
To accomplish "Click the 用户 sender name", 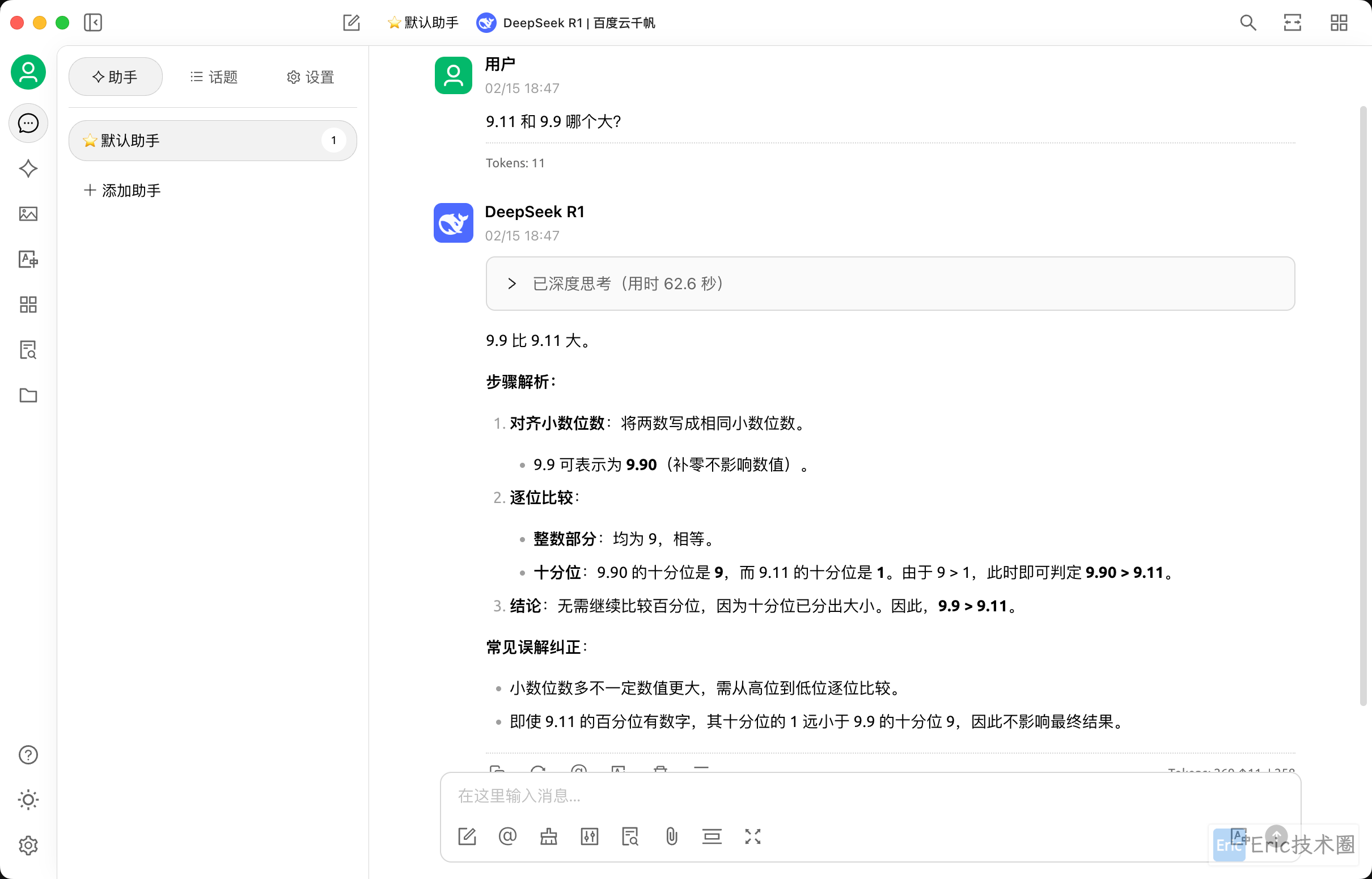I will pos(500,65).
